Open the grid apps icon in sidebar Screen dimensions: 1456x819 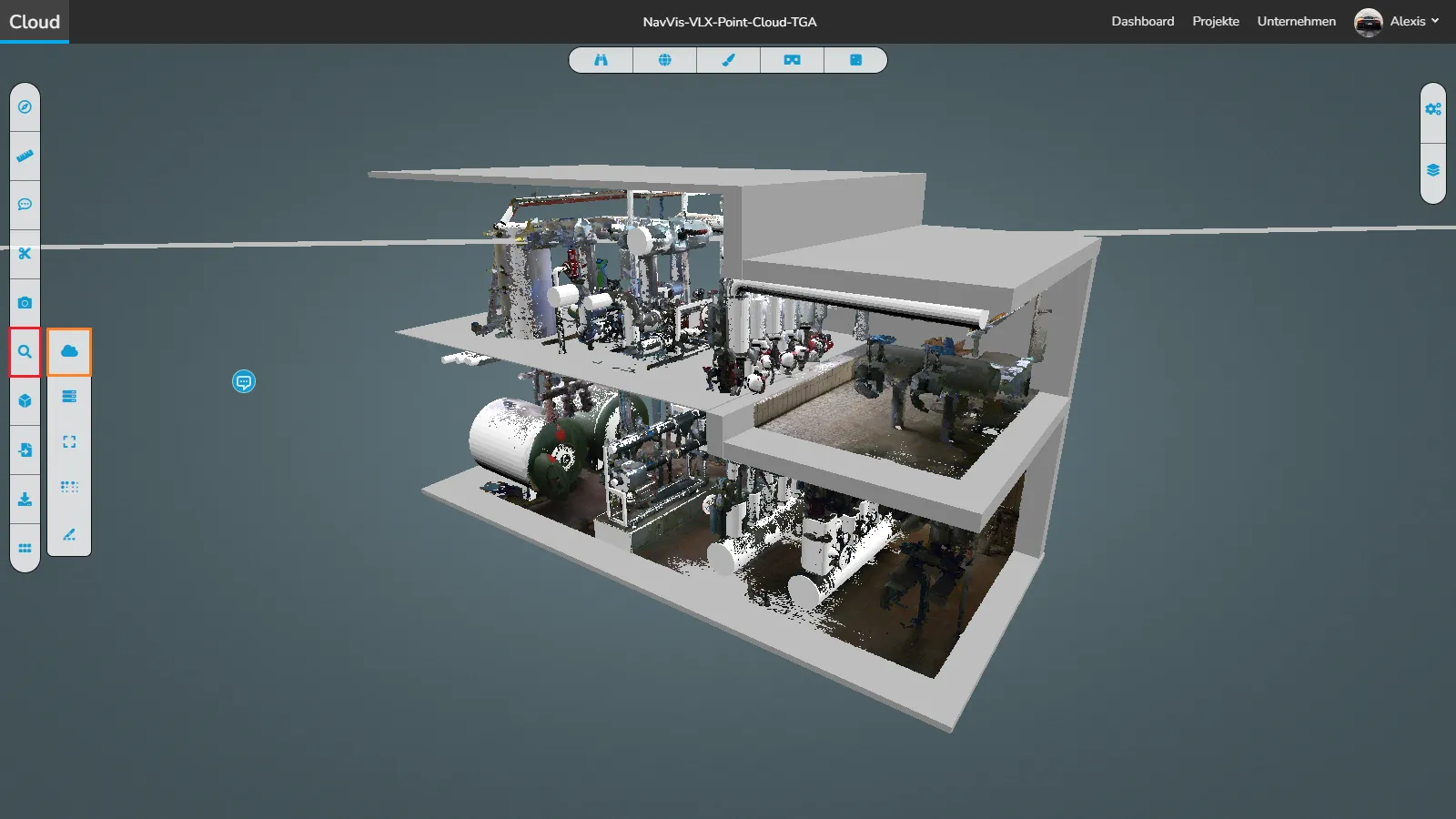point(25,549)
